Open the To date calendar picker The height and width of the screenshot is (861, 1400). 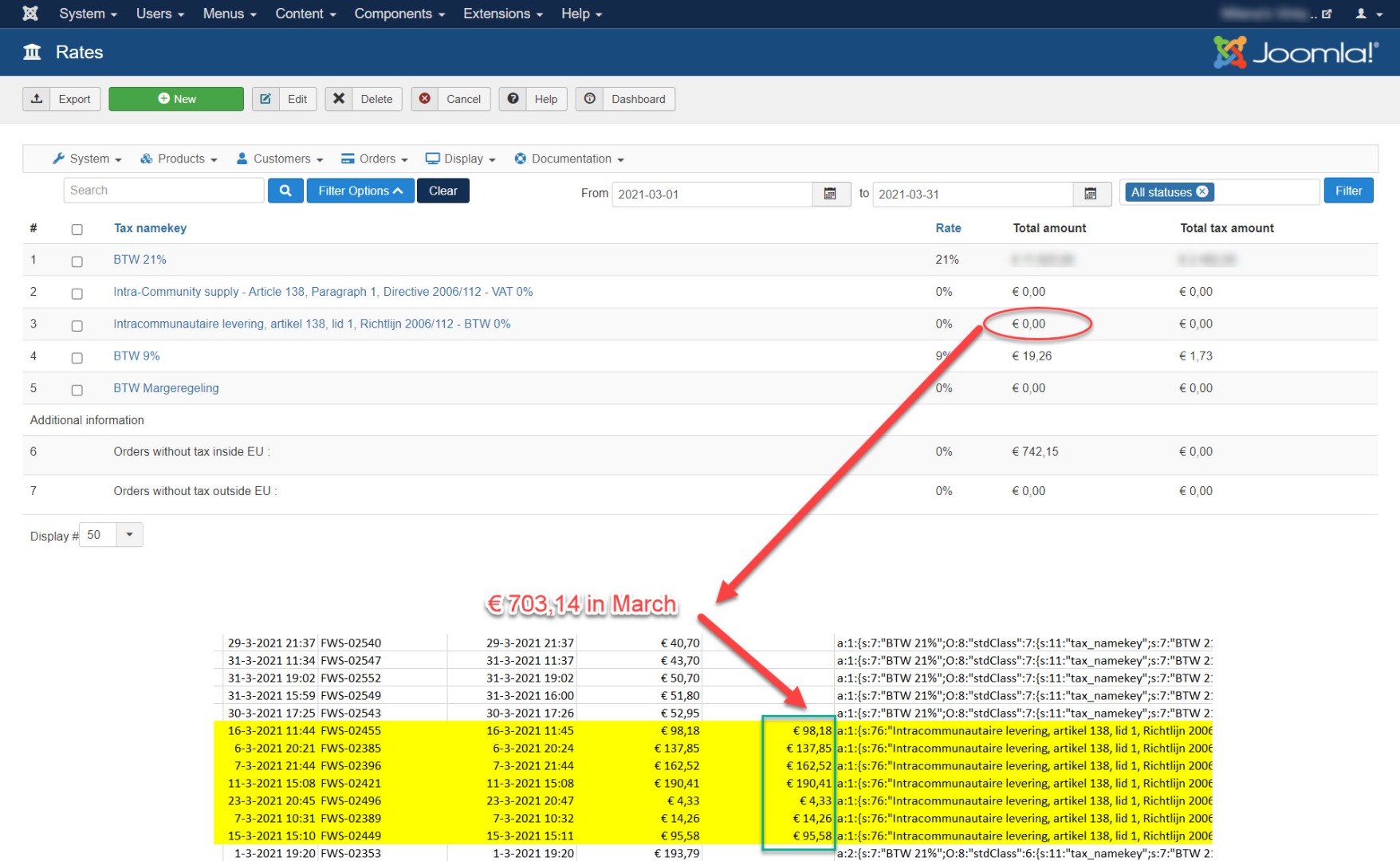pyautogui.click(x=1091, y=194)
